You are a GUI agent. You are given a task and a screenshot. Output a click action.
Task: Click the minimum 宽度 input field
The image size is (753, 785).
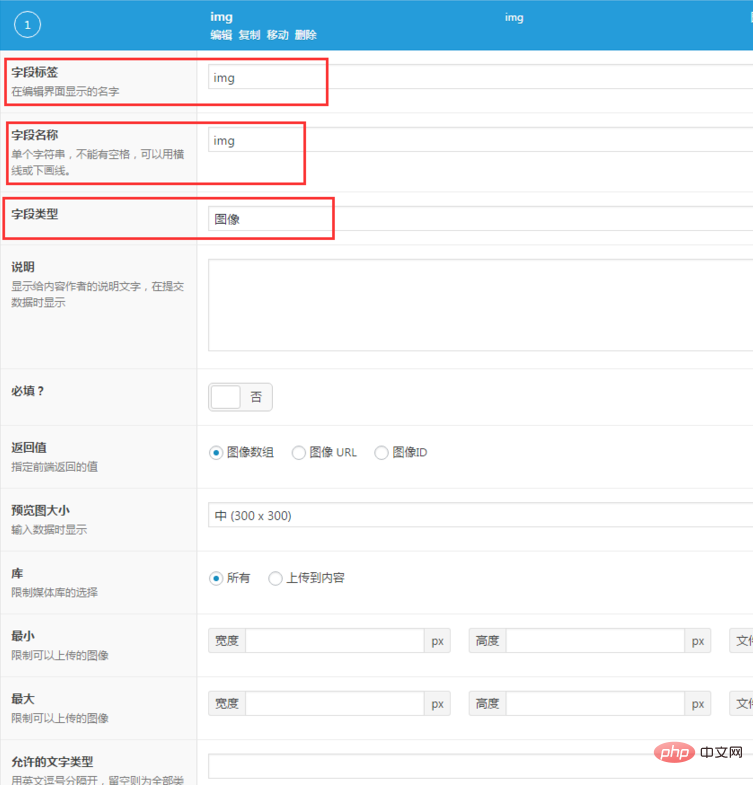pos(334,641)
